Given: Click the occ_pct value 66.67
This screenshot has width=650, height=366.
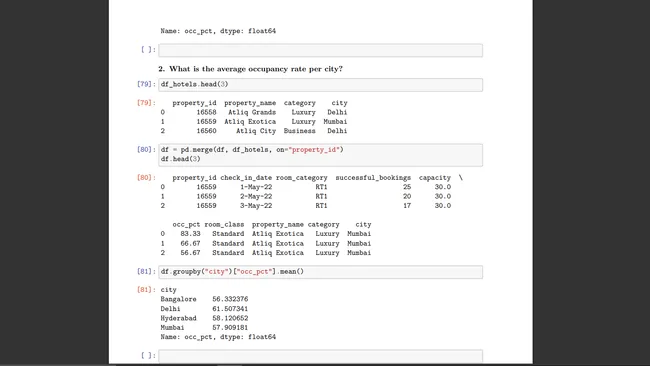Looking at the screenshot, I should (190, 243).
